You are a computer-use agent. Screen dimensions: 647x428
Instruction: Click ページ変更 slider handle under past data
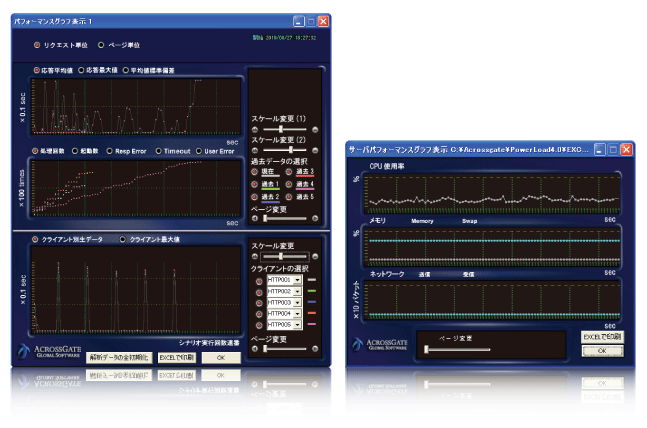[x=265, y=218]
